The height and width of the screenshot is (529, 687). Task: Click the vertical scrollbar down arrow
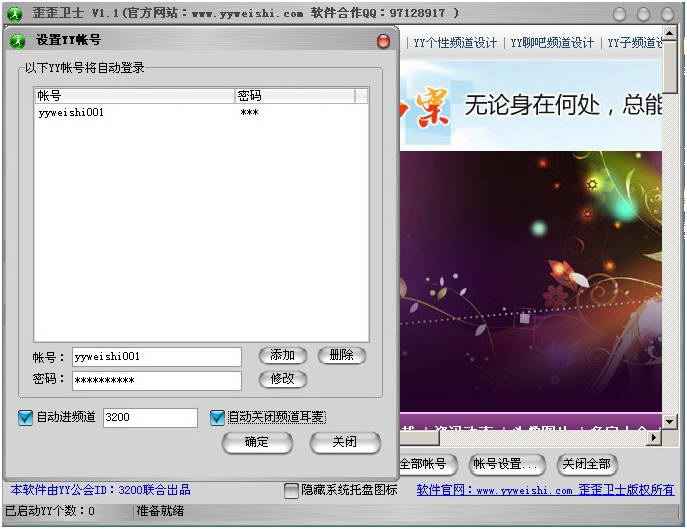click(669, 422)
